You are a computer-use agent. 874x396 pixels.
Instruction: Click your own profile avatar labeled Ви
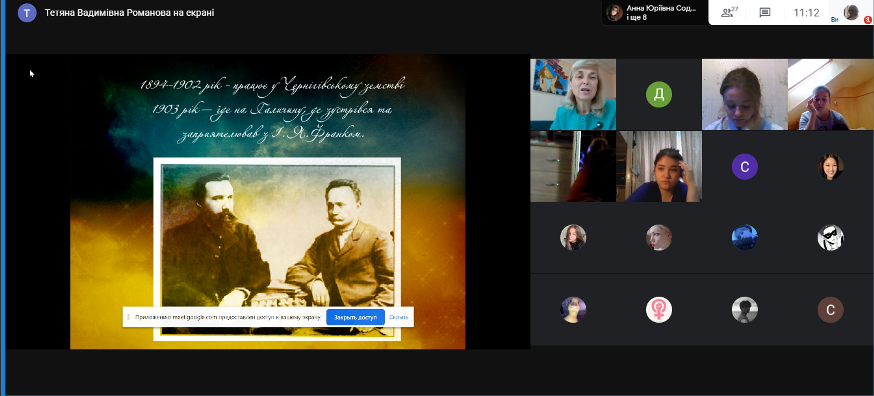tap(851, 12)
